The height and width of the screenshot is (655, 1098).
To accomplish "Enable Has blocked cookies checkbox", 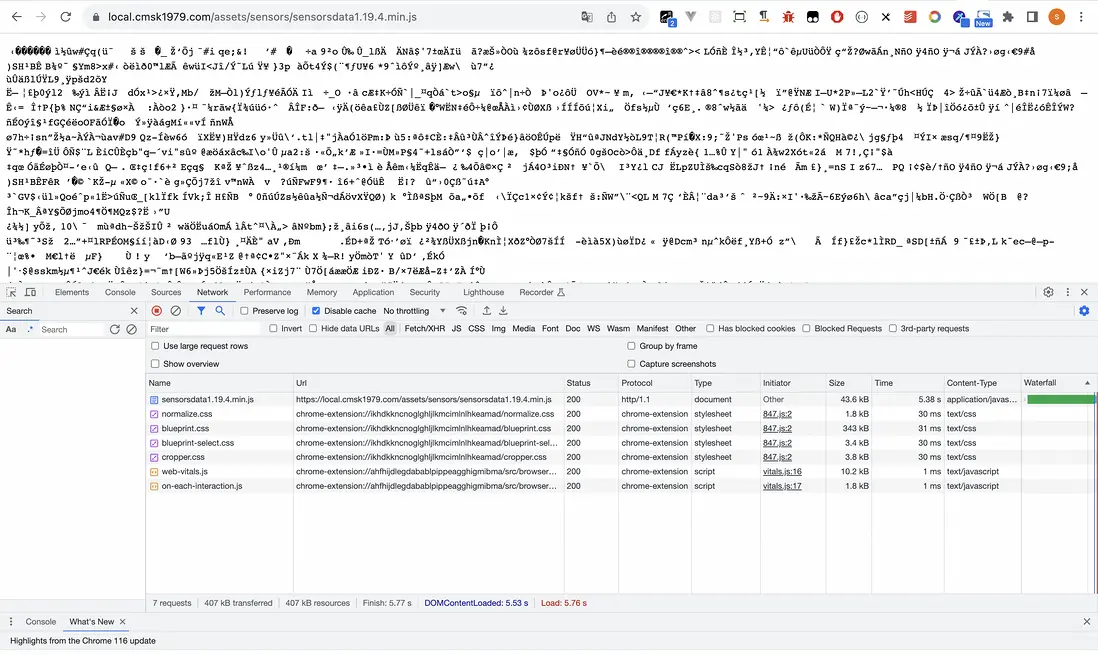I will click(x=710, y=328).
